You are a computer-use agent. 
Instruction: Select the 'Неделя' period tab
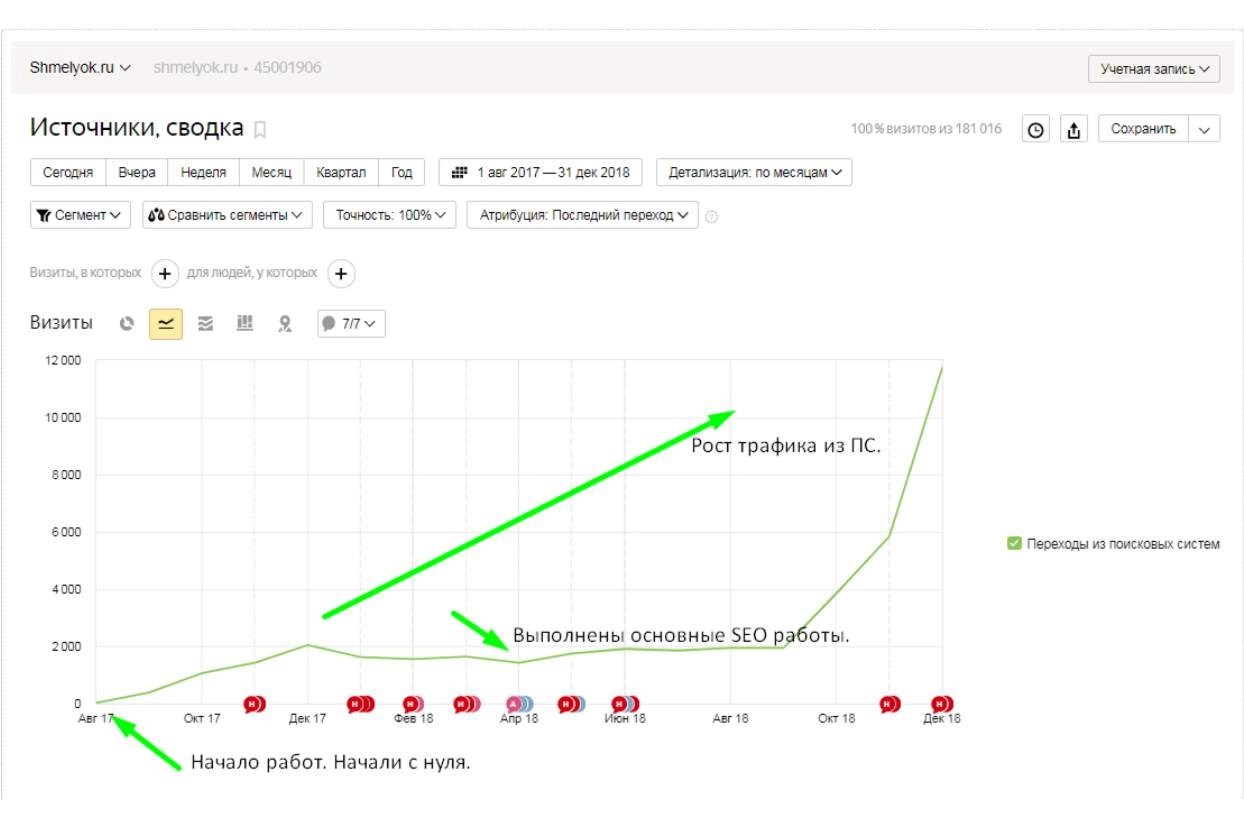click(203, 172)
